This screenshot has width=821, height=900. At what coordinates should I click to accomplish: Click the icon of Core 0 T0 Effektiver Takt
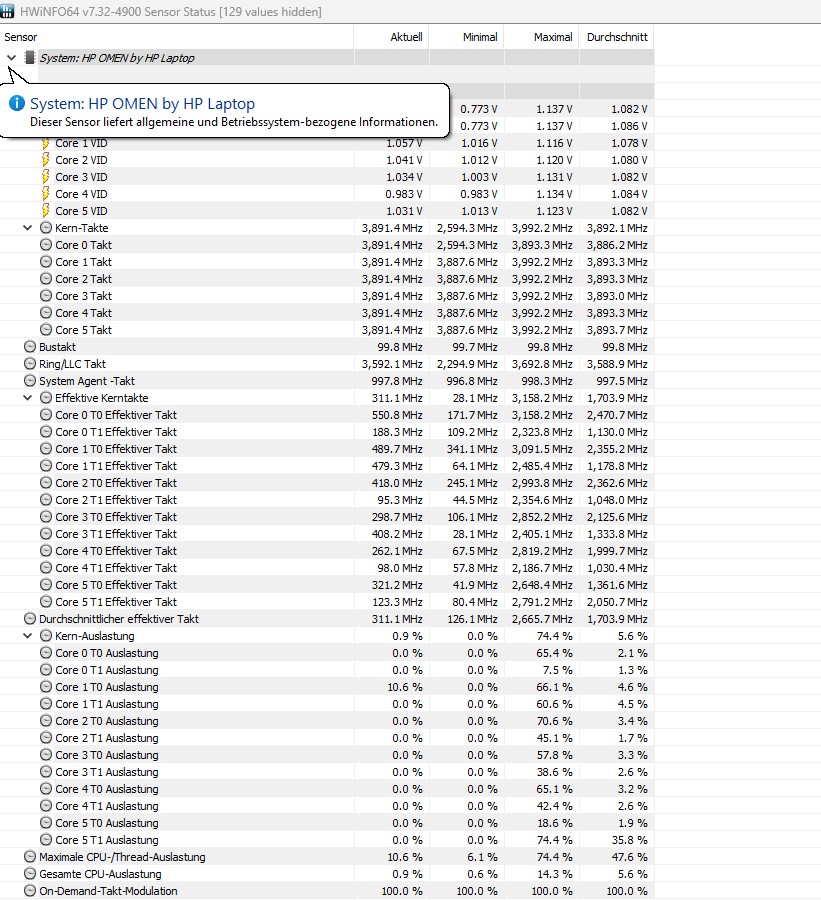[x=46, y=414]
